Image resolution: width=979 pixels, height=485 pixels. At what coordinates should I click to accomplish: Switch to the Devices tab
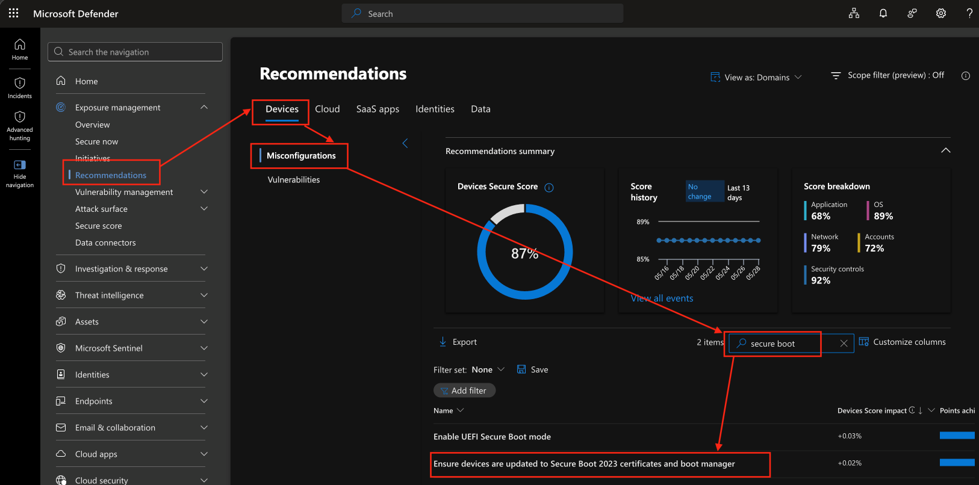tap(282, 109)
